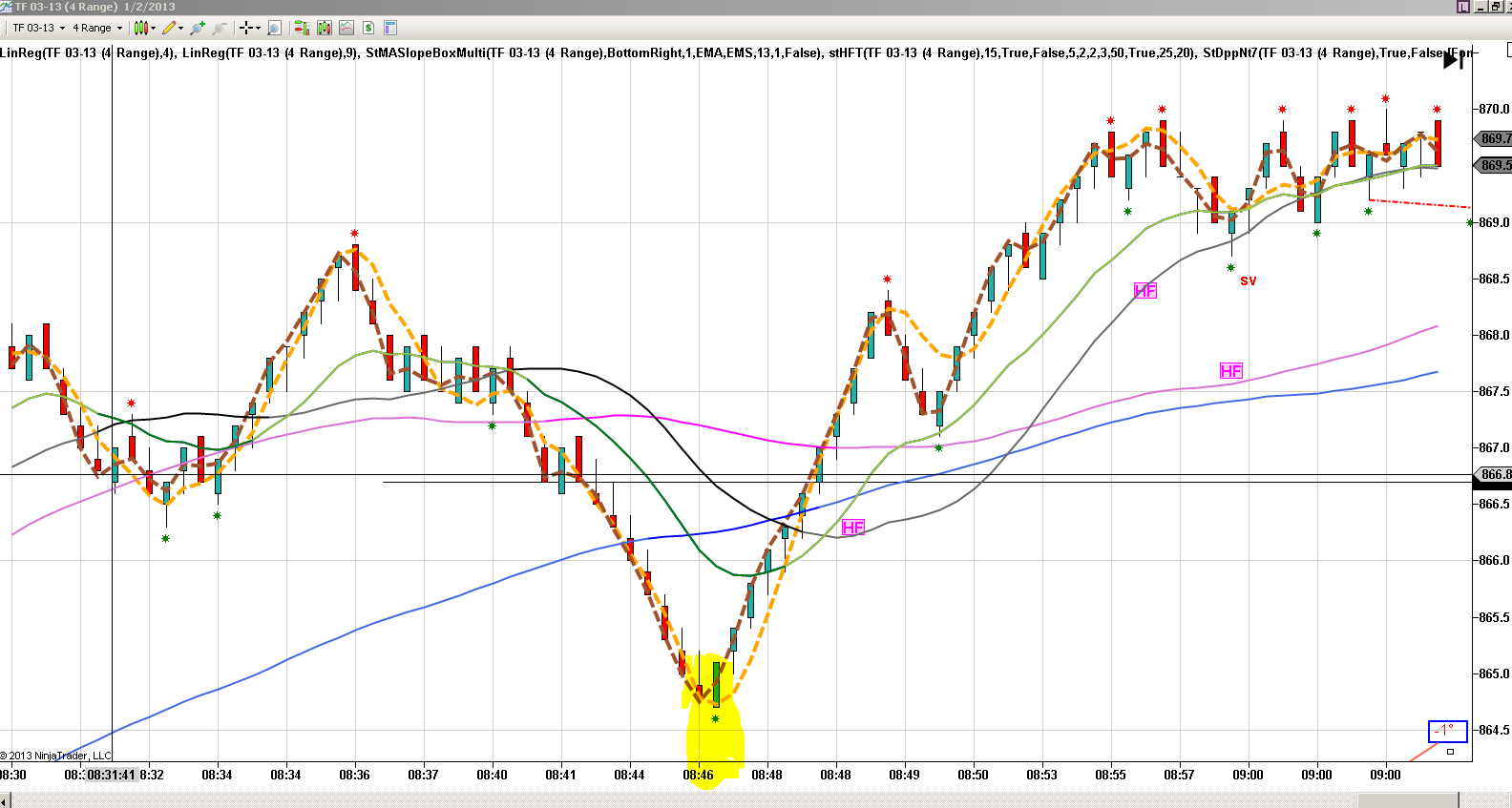The height and width of the screenshot is (808, 1512).
Task: Click the zoom in magnifier icon
Action: [x=198, y=28]
